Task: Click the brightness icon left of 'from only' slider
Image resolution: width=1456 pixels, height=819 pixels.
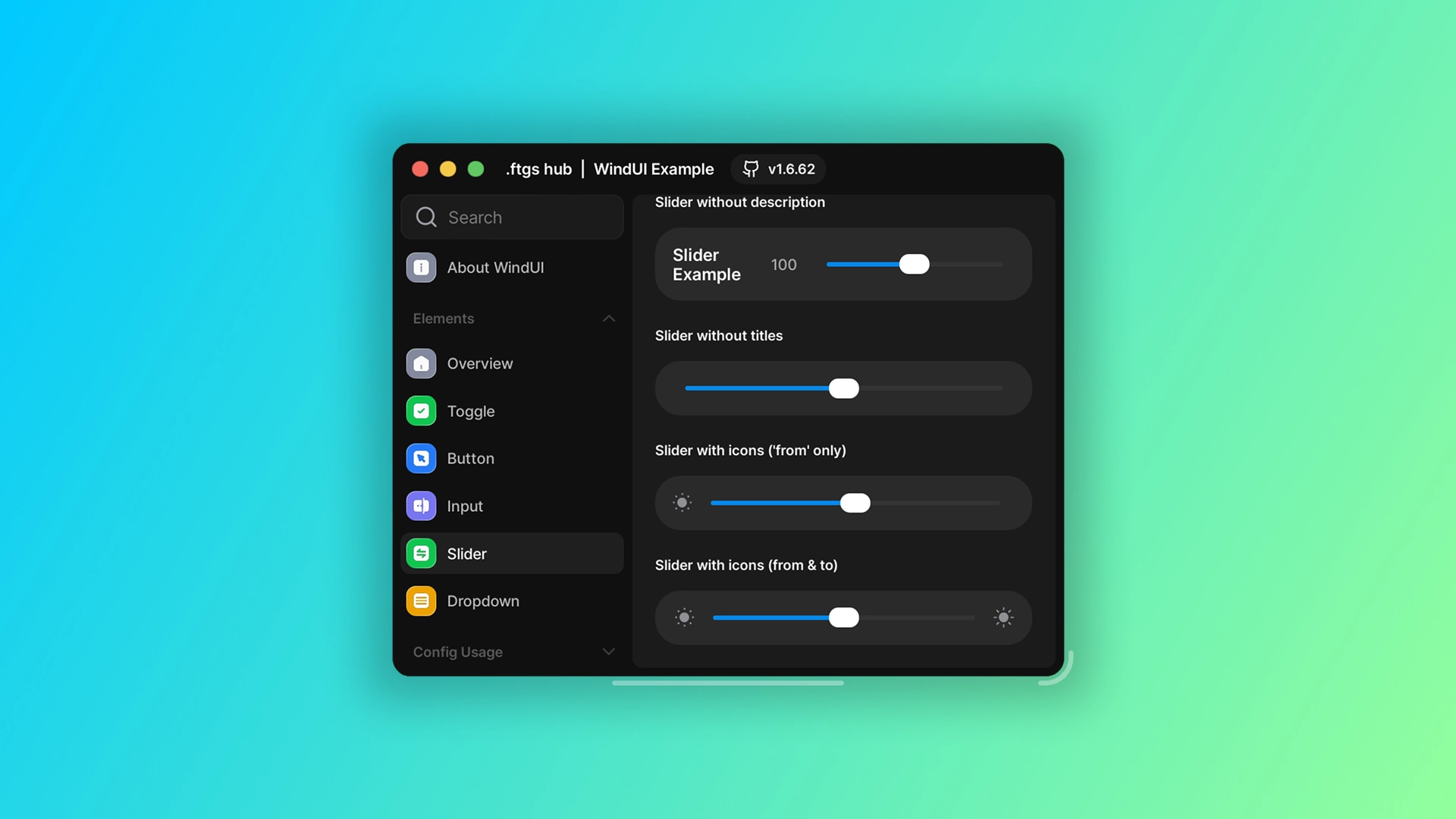Action: (682, 503)
